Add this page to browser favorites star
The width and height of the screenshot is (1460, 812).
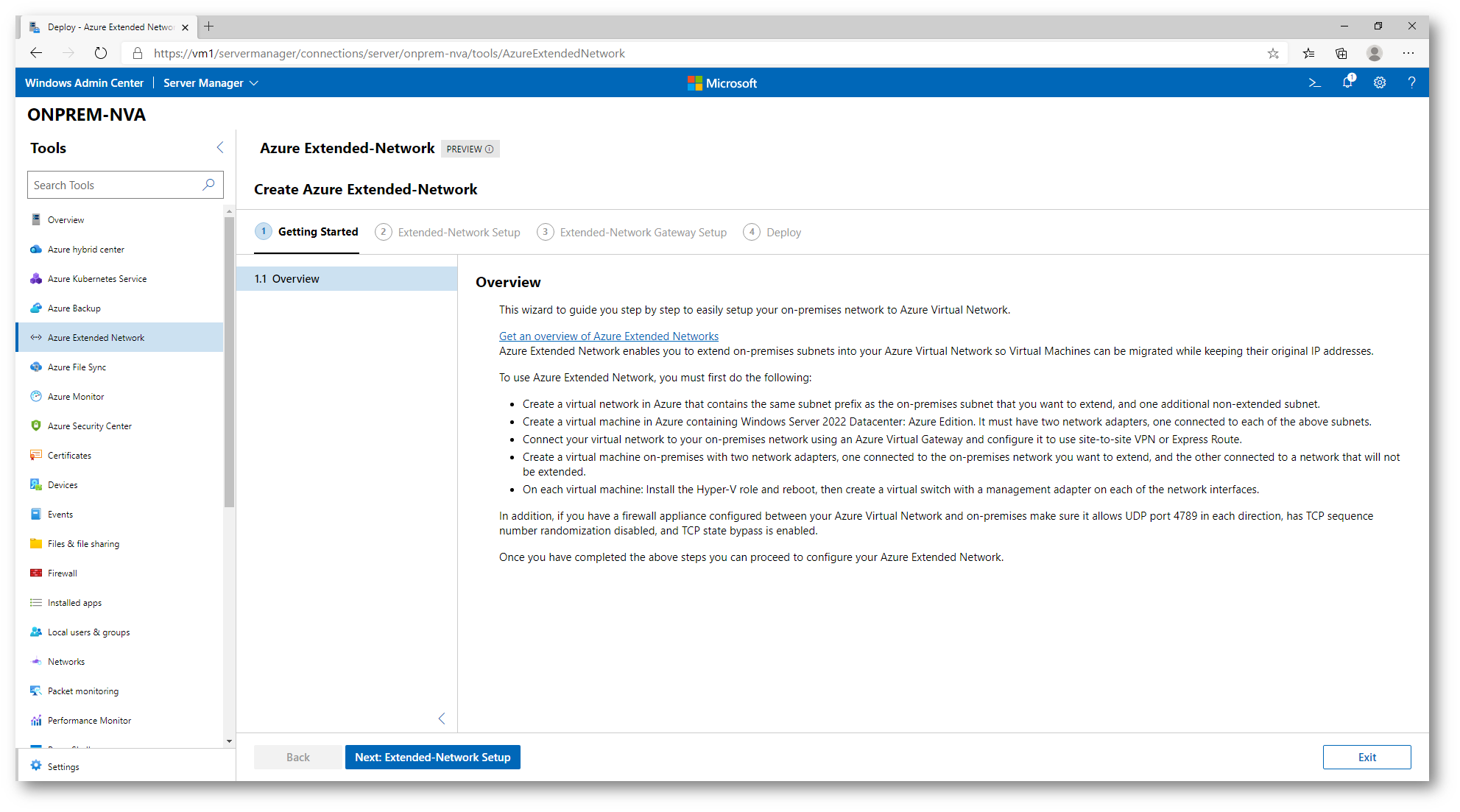[1273, 53]
